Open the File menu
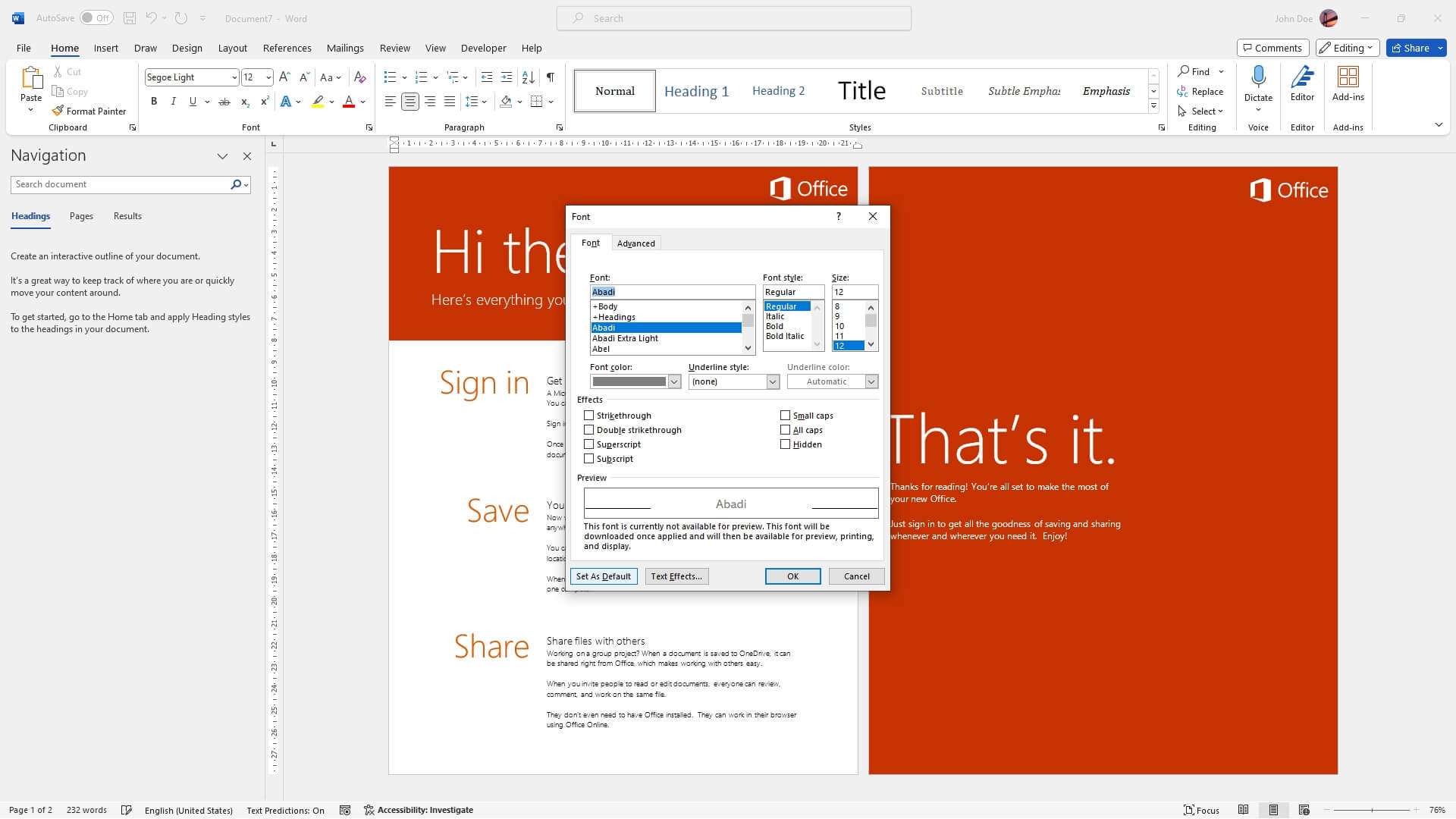1456x819 pixels. pos(24,48)
